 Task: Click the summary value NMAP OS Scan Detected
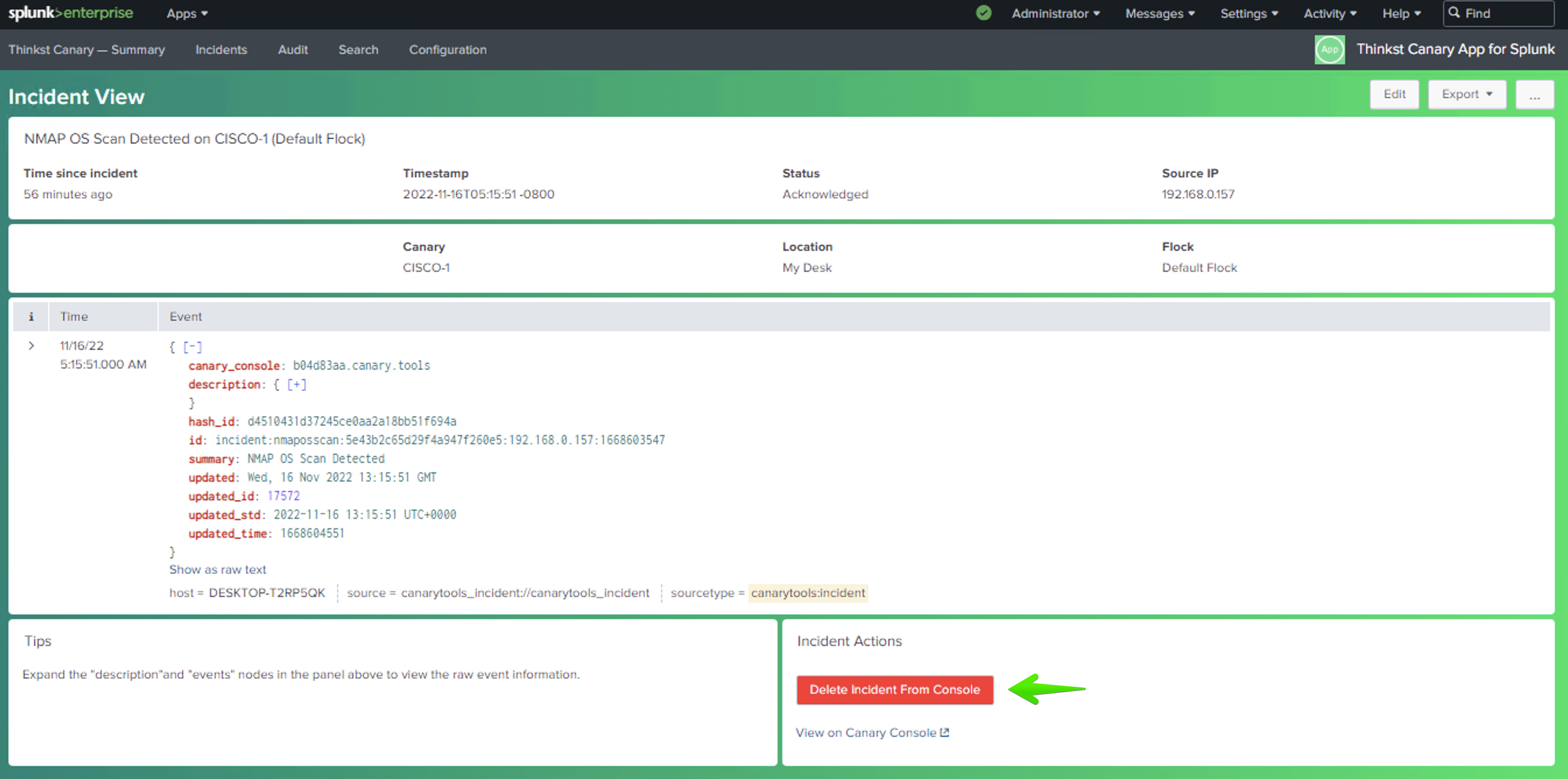(x=315, y=459)
